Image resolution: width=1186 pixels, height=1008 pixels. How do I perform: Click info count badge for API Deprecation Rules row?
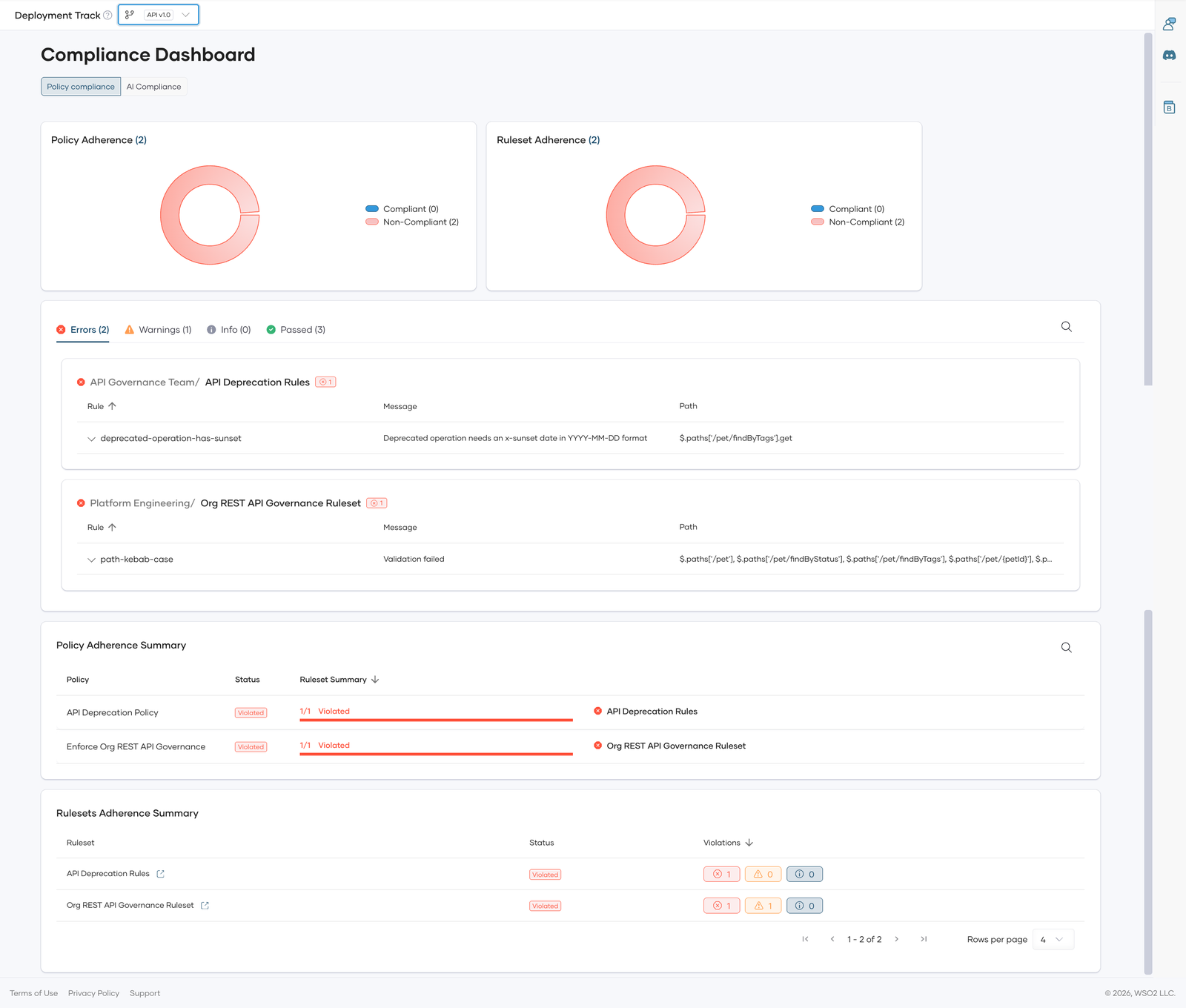[x=804, y=875]
